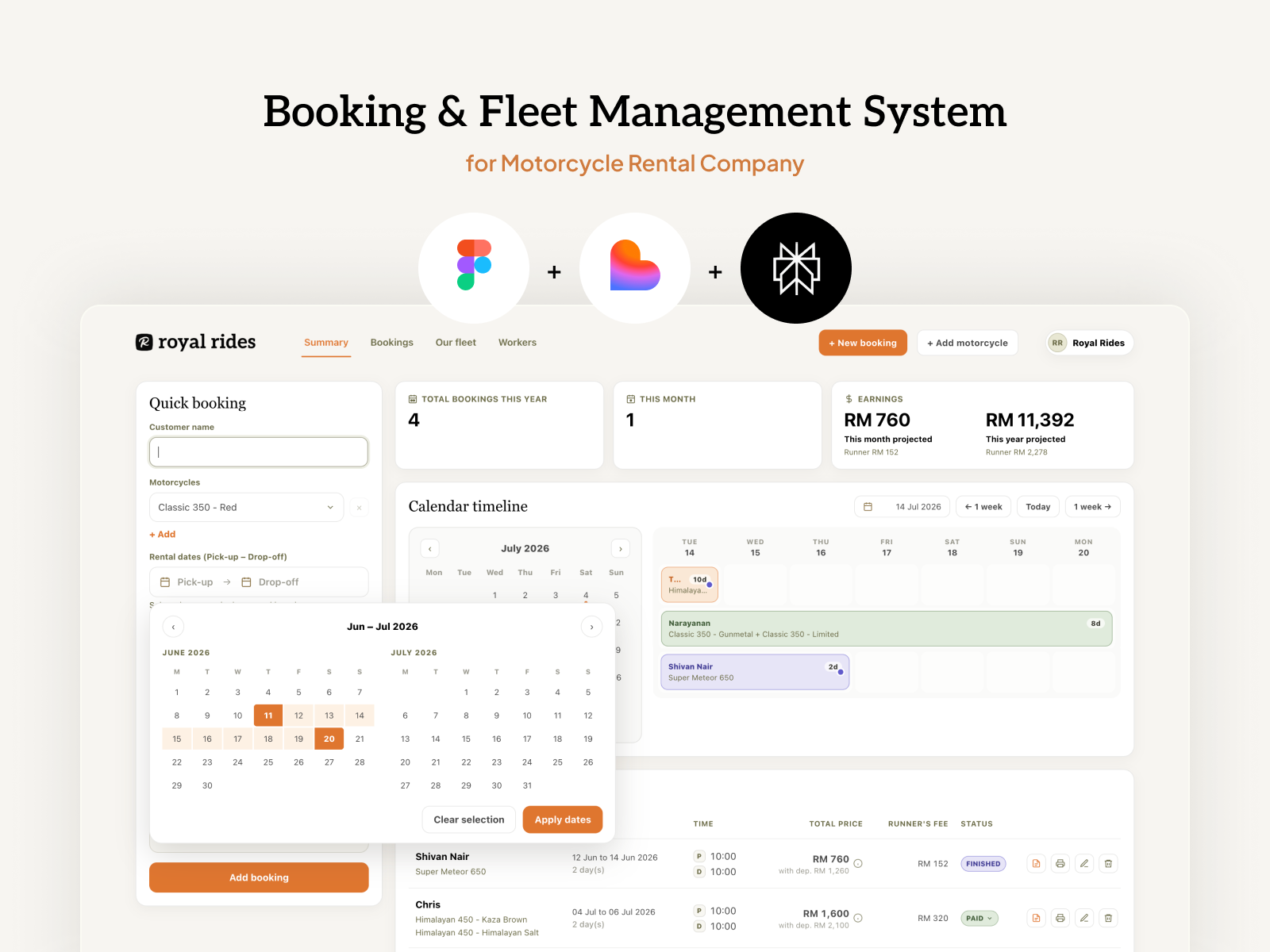The width and height of the screenshot is (1270, 952).
Task: Open the Narayanan booking bar in timeline
Action: pyautogui.click(x=887, y=628)
